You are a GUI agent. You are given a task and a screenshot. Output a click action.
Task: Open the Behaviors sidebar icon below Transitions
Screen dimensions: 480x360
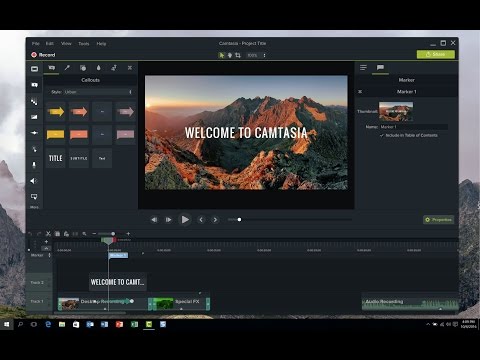point(34,117)
